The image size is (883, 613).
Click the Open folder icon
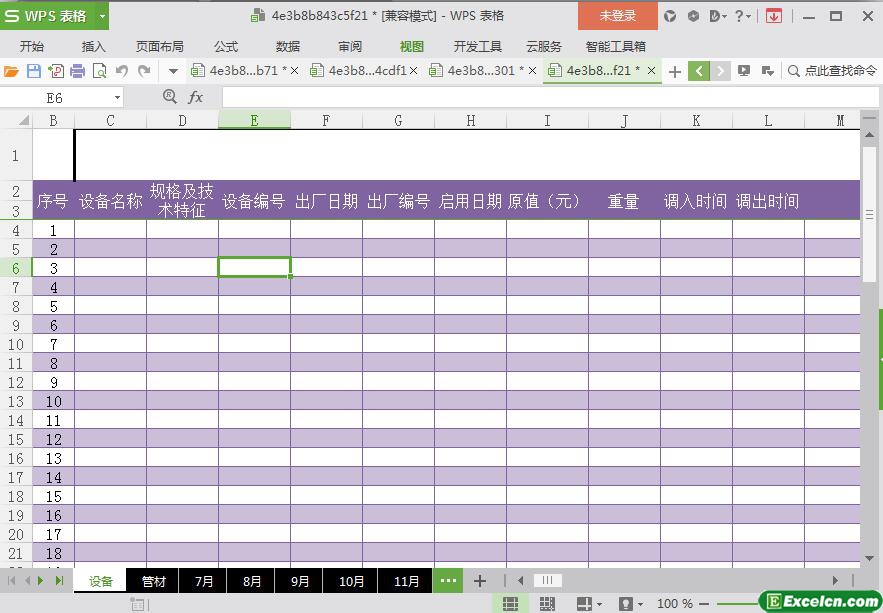tap(12, 71)
